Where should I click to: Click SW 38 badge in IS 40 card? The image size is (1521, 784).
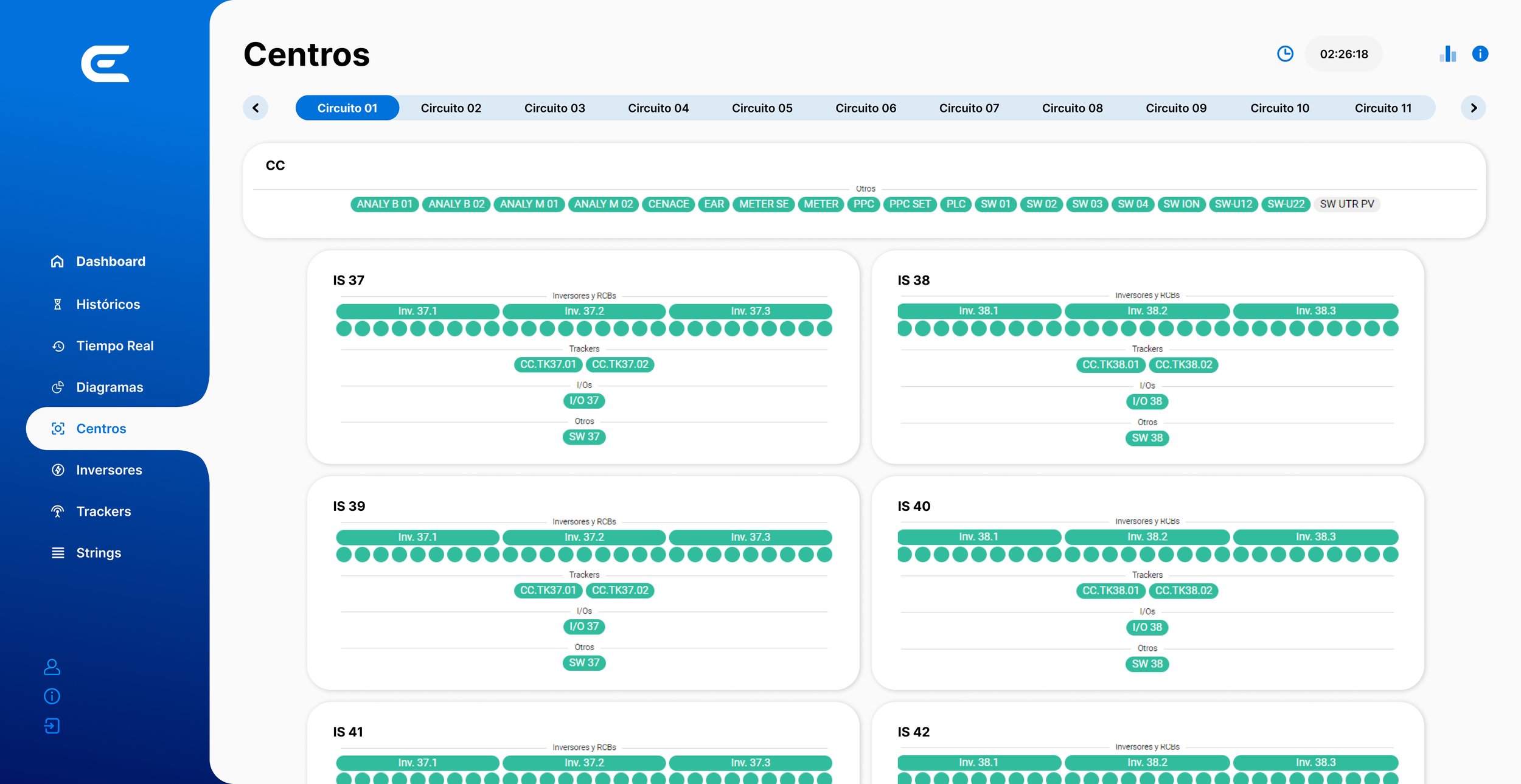tap(1147, 664)
